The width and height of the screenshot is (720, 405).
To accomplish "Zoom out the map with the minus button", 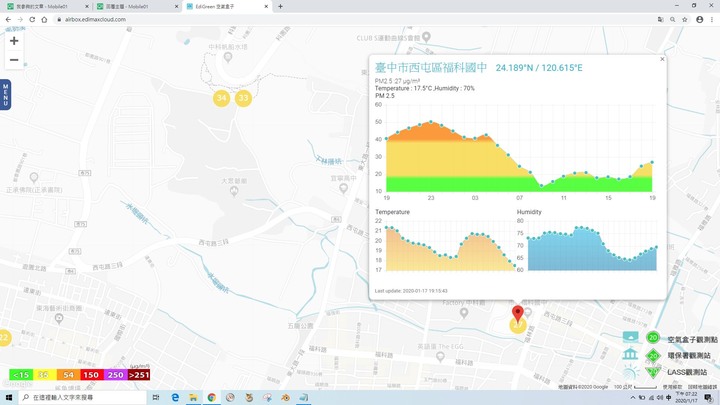I will pos(14,60).
